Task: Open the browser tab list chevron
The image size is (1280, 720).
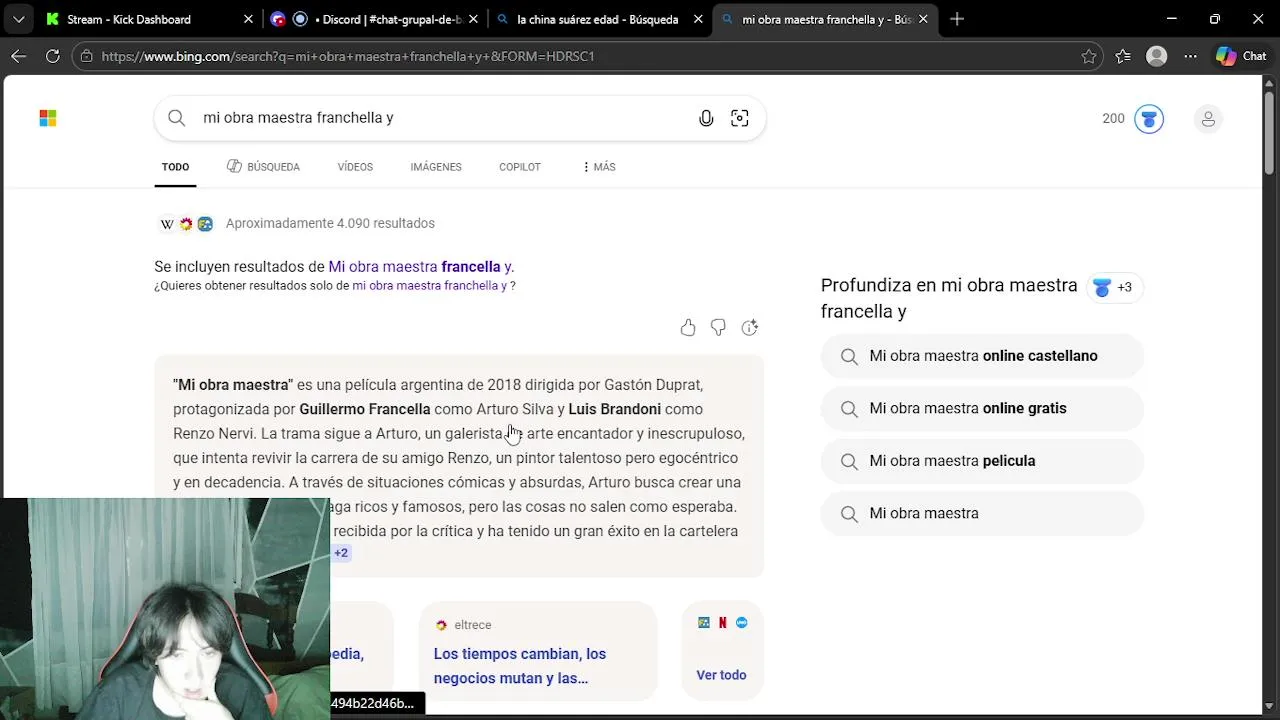Action: [x=19, y=19]
